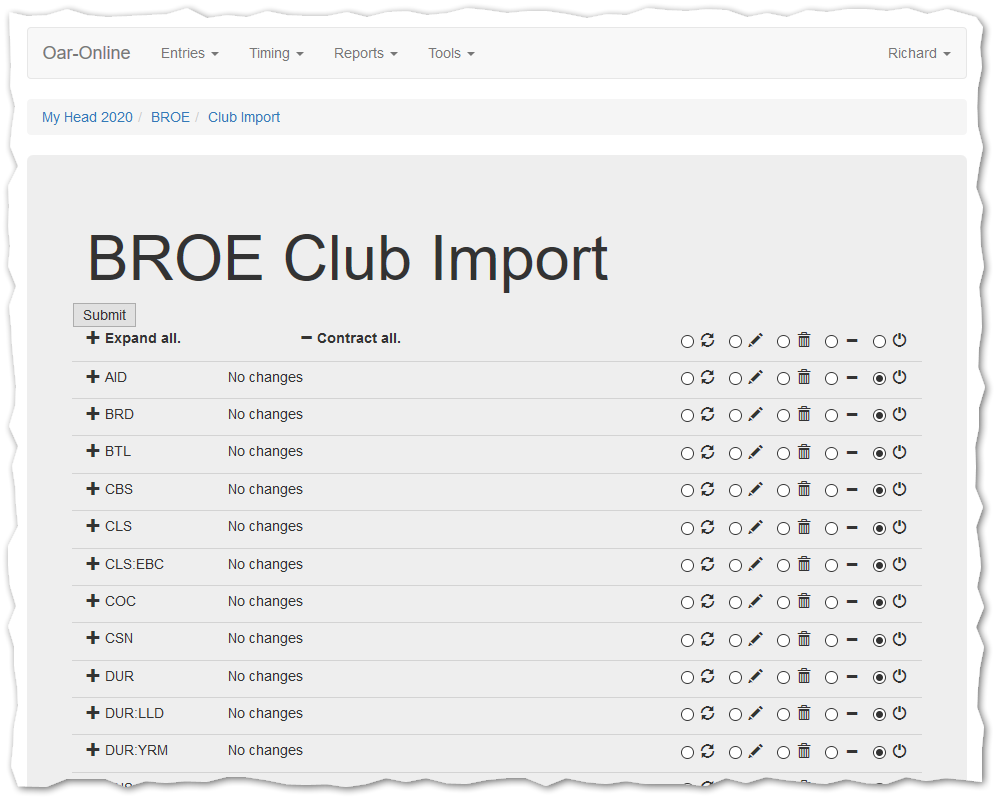The image size is (997, 799).
Task: Click the minus icon in CBS row
Action: [852, 490]
